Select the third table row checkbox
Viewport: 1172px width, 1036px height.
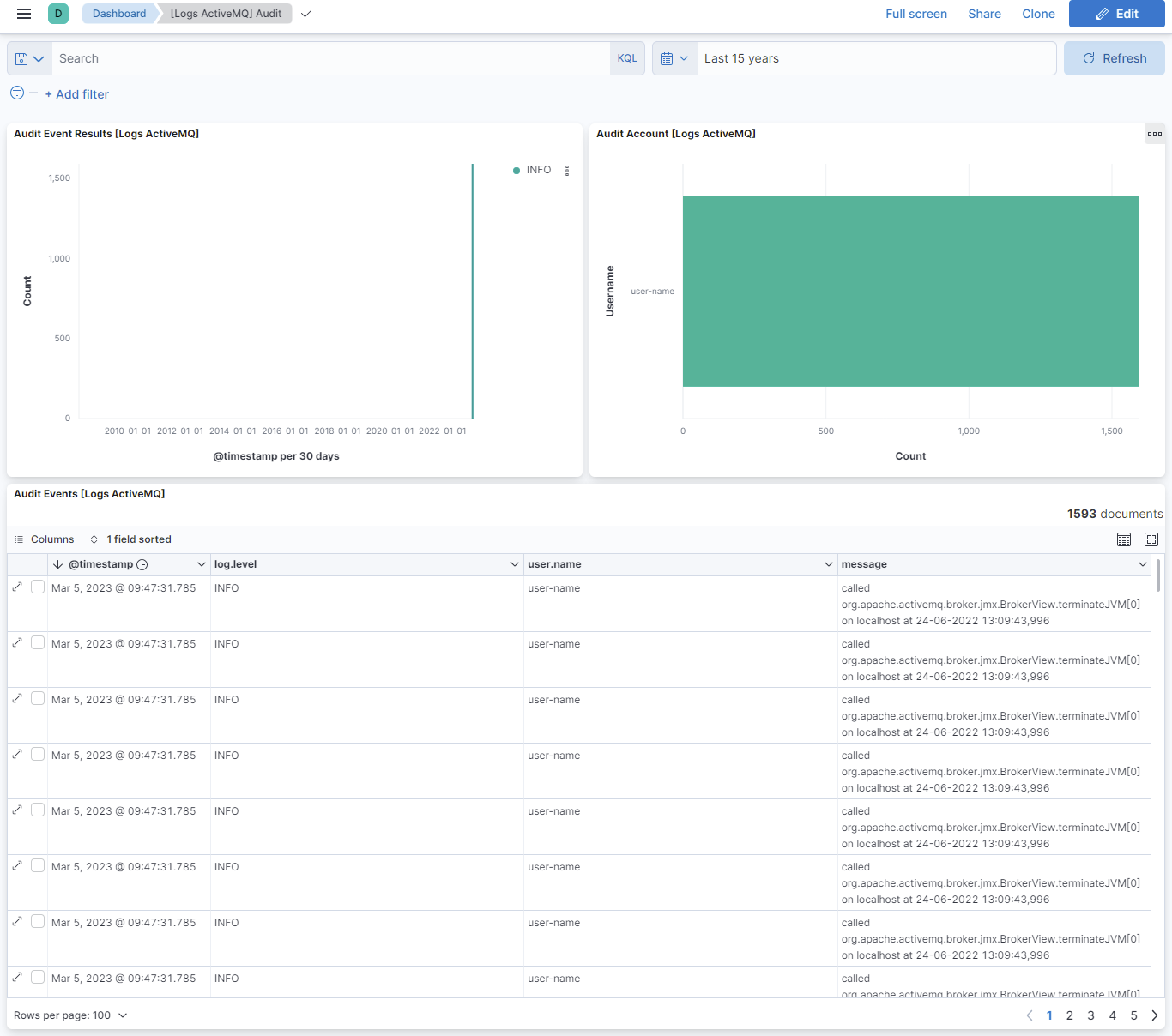(38, 698)
